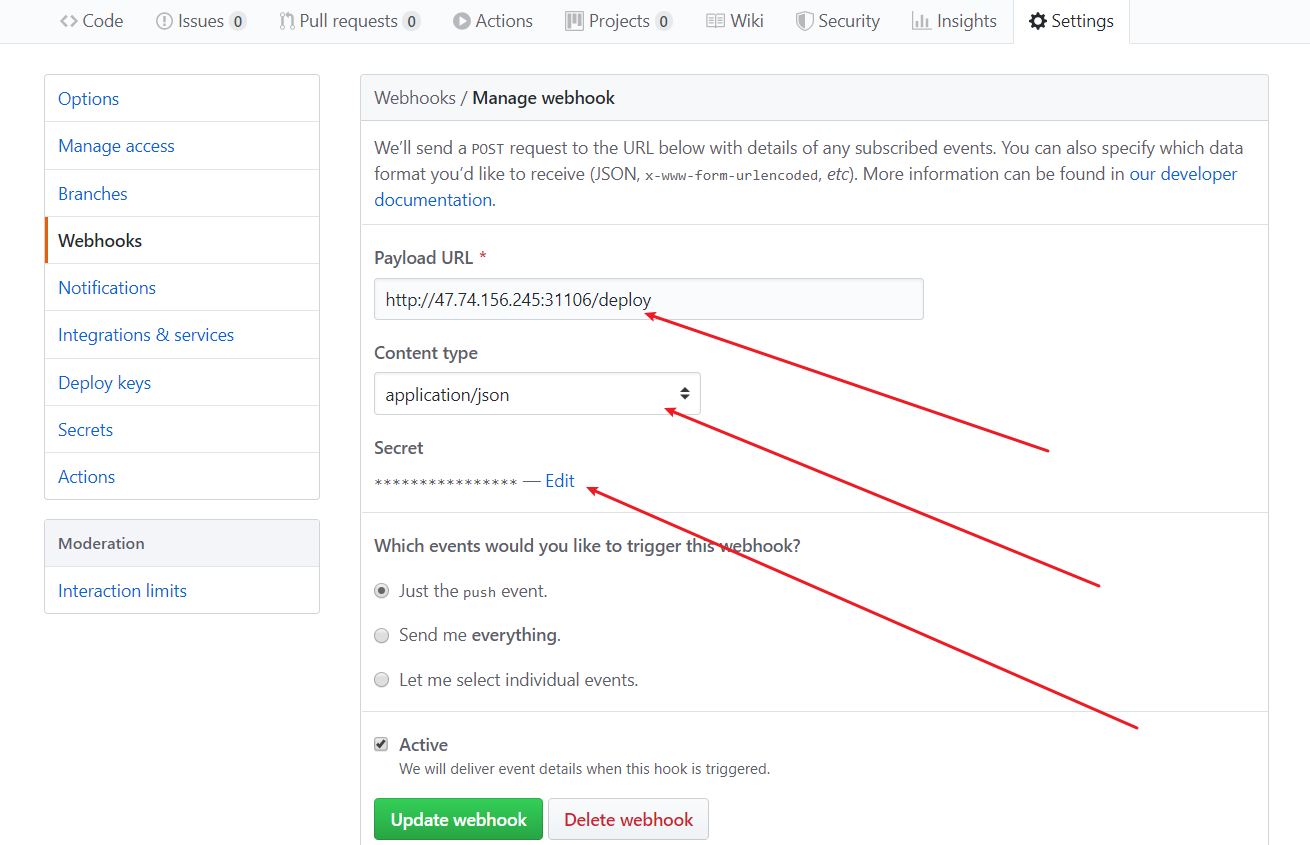Enable 'Let me select individual events'
The height and width of the screenshot is (845, 1310).
click(x=381, y=679)
